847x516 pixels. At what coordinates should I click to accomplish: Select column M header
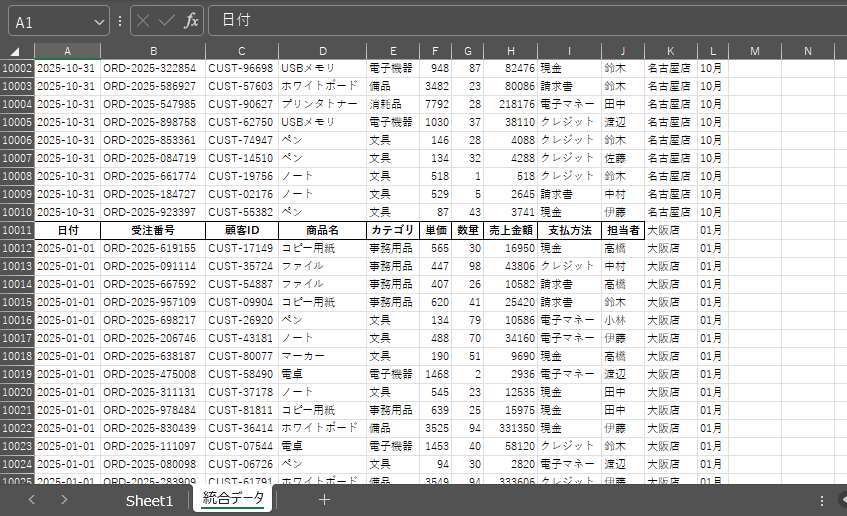tap(754, 50)
